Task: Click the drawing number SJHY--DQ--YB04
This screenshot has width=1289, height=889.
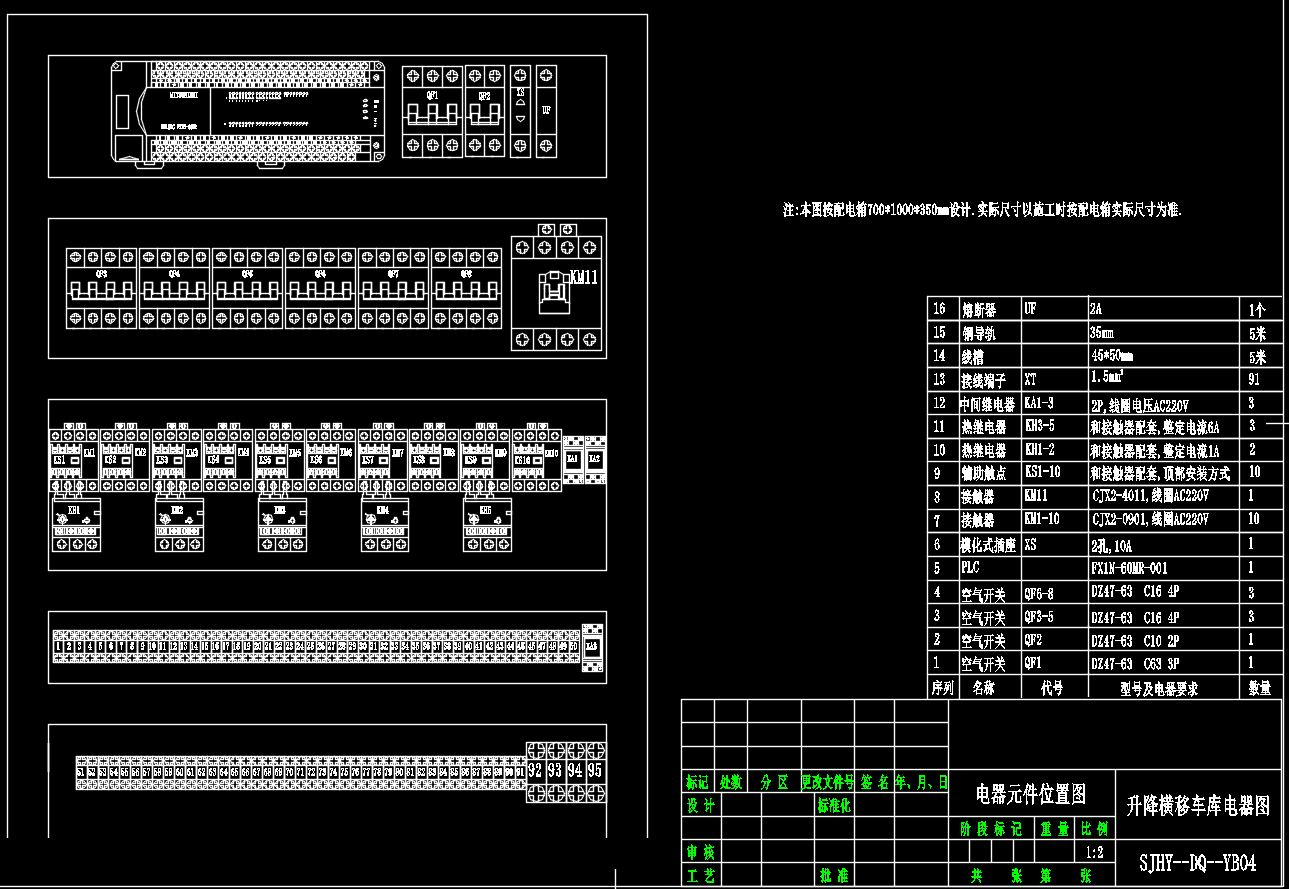Action: (x=1197, y=863)
